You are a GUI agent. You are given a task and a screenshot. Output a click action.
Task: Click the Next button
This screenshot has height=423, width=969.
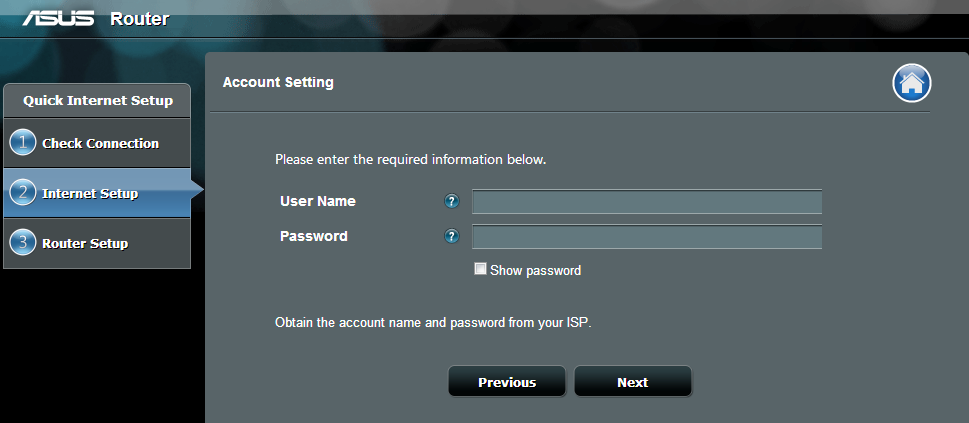[x=633, y=382]
